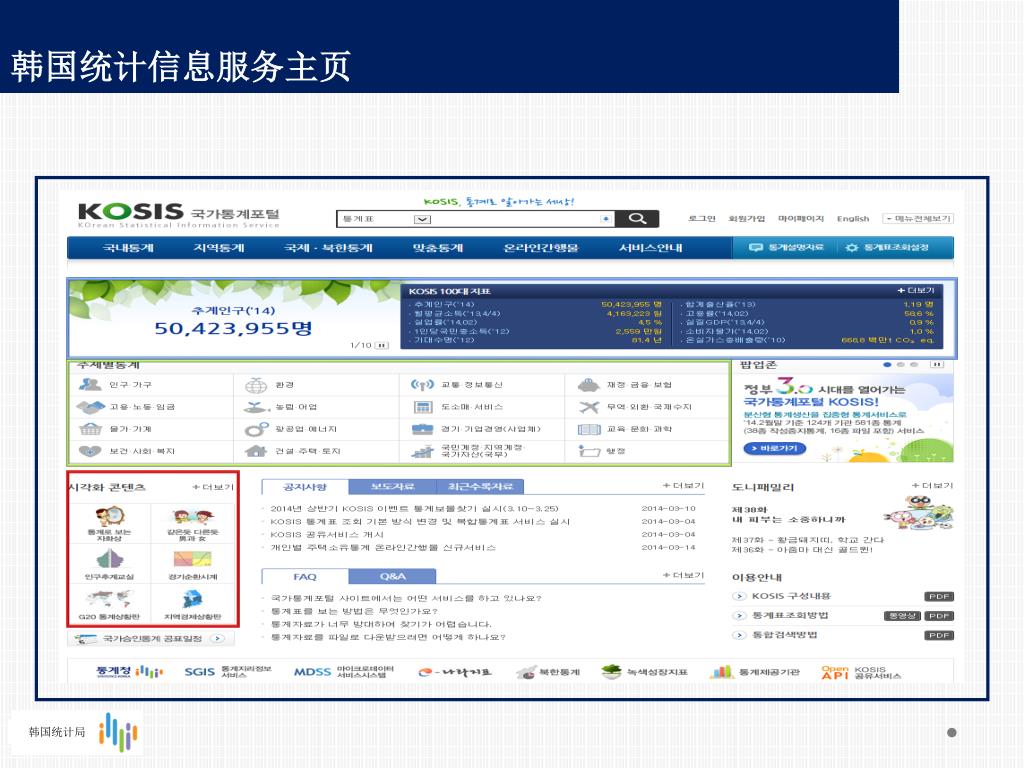This screenshot has width=1024, height=768.
Task: Click the 건설·주택·토지 house icon
Action: tap(256, 451)
